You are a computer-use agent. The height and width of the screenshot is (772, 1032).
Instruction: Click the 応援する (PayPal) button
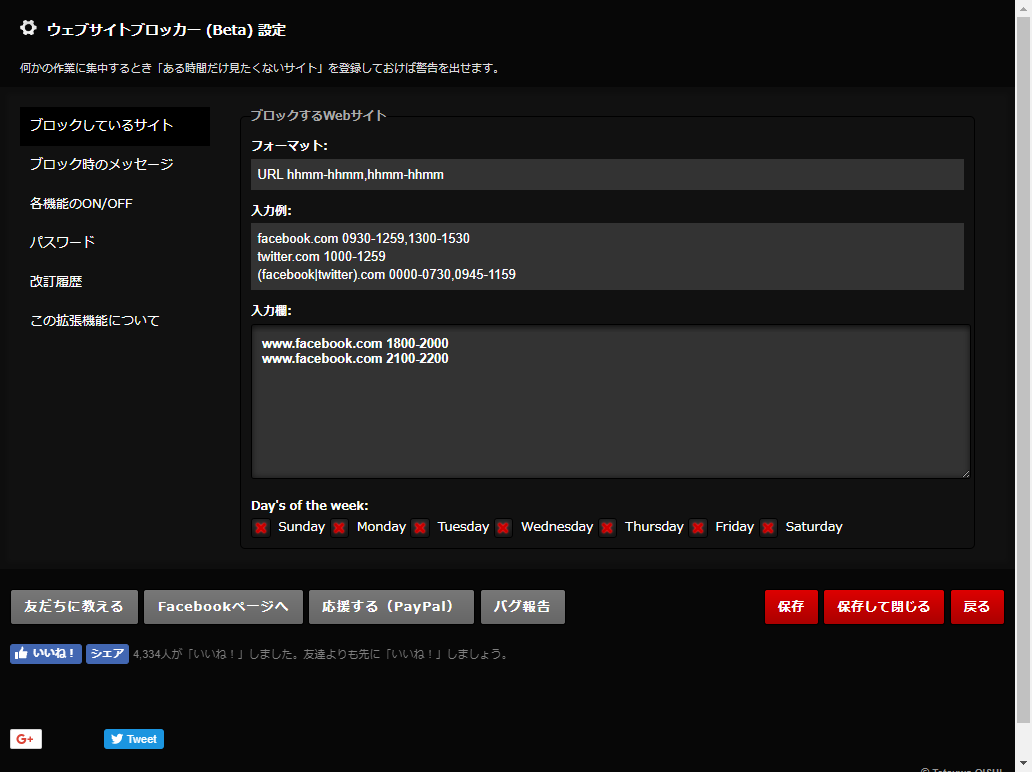click(391, 607)
